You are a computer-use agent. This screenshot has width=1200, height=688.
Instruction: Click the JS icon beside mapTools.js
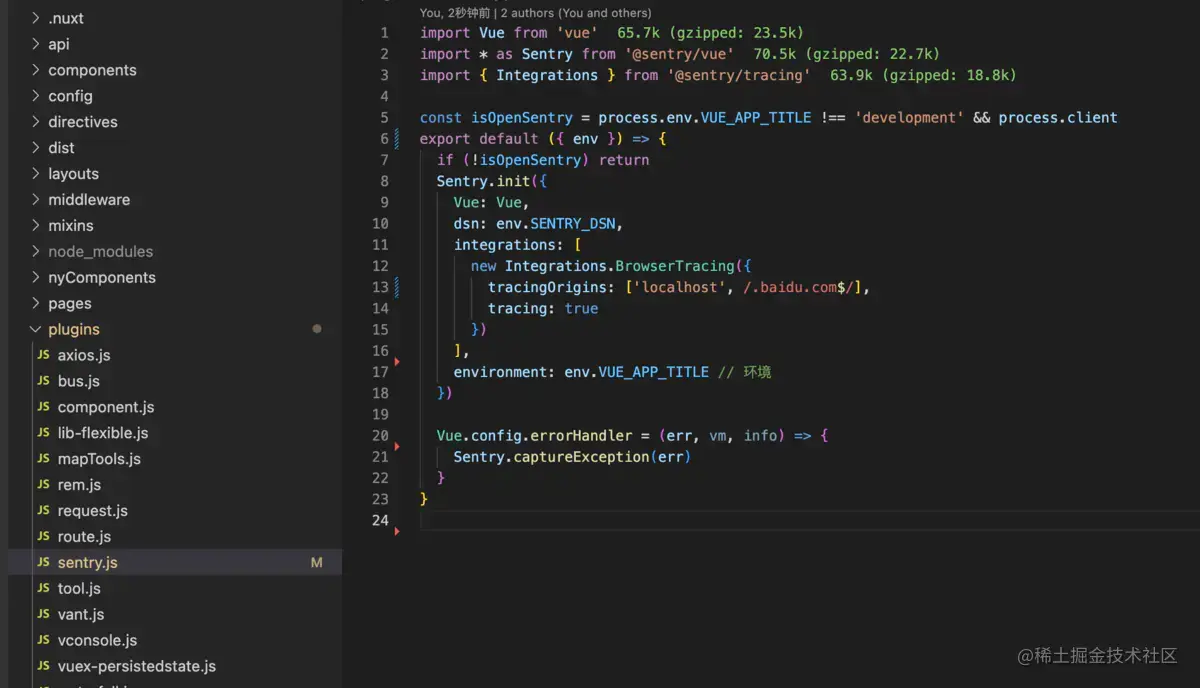coord(43,459)
